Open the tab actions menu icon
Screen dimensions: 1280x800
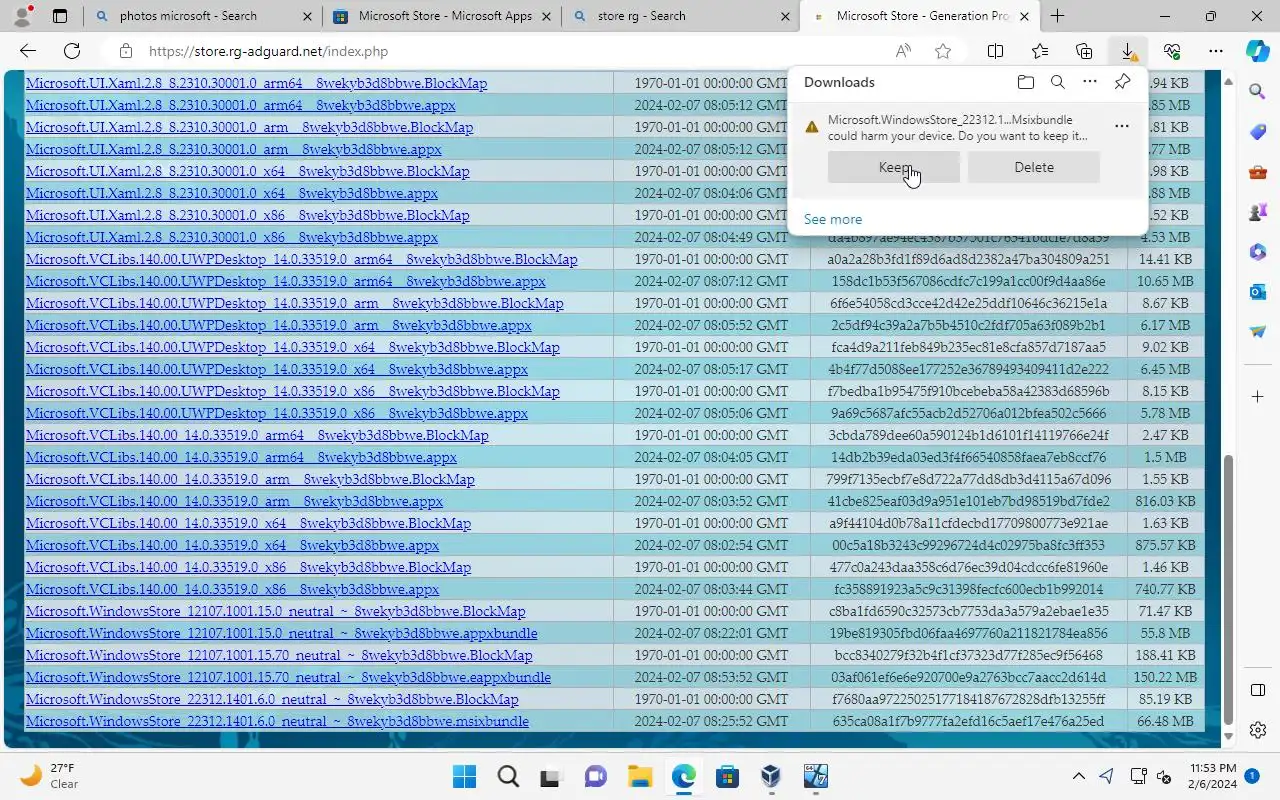click(x=60, y=16)
